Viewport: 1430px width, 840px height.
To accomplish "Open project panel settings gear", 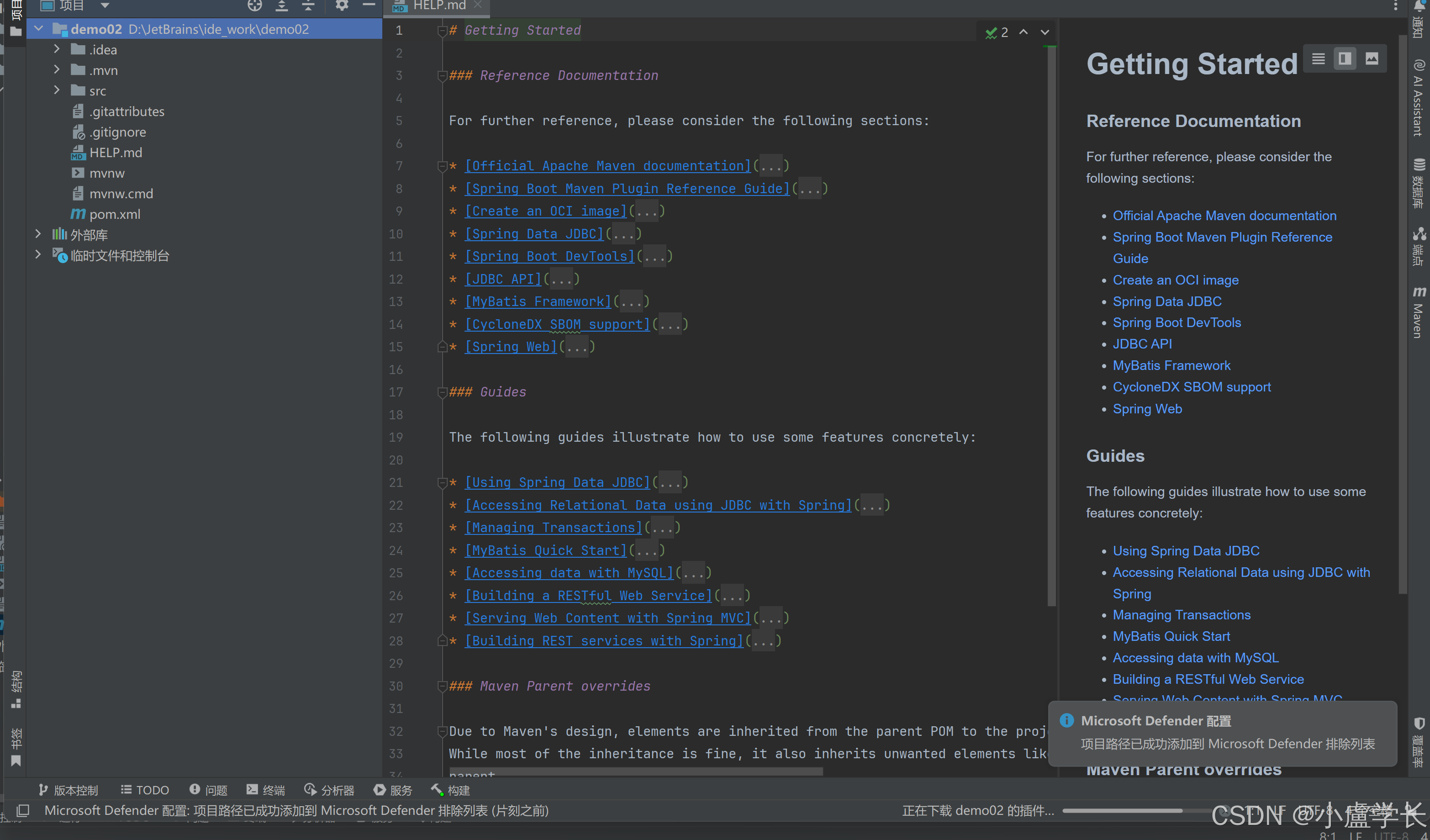I will pyautogui.click(x=342, y=5).
